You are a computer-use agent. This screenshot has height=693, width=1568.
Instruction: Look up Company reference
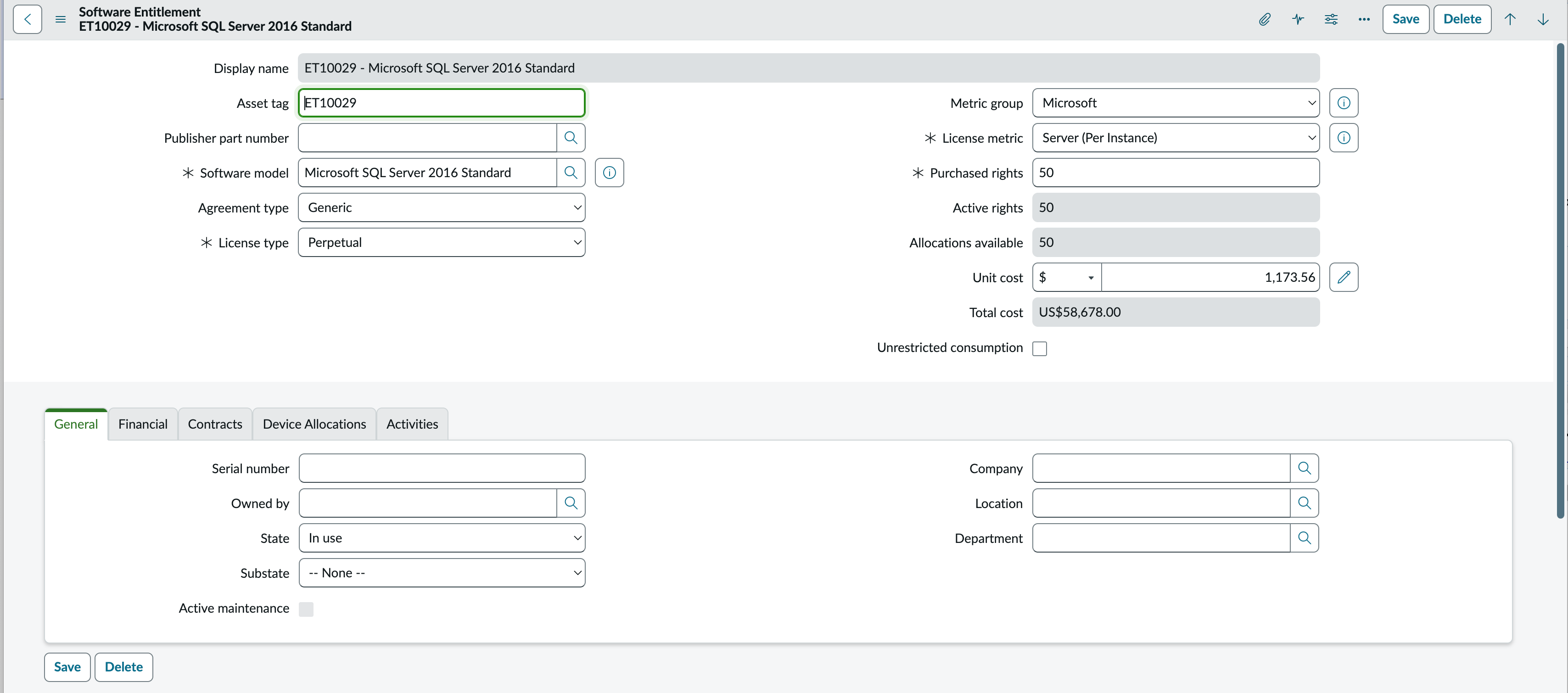[1304, 468]
